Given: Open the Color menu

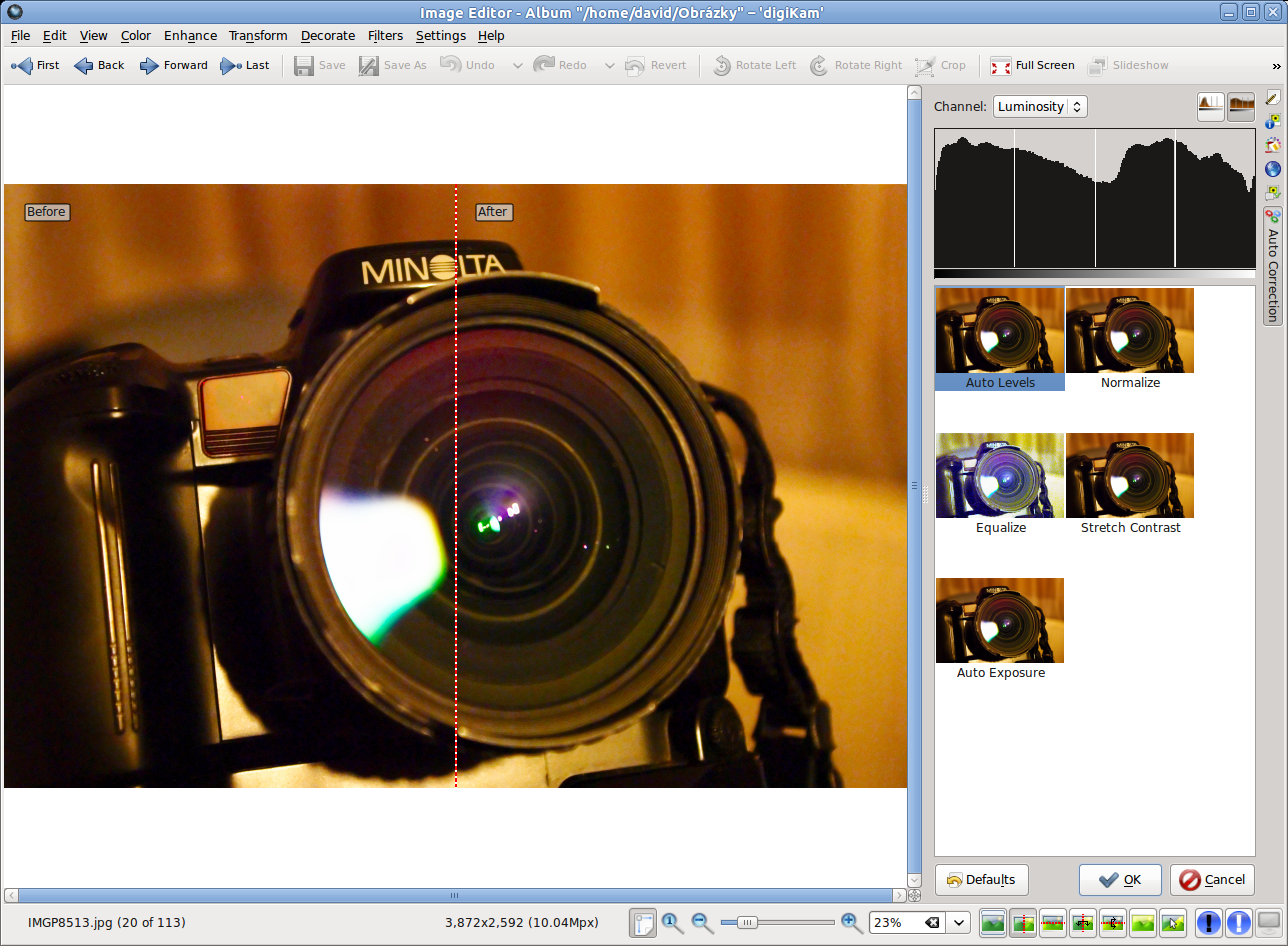Looking at the screenshot, I should [136, 35].
